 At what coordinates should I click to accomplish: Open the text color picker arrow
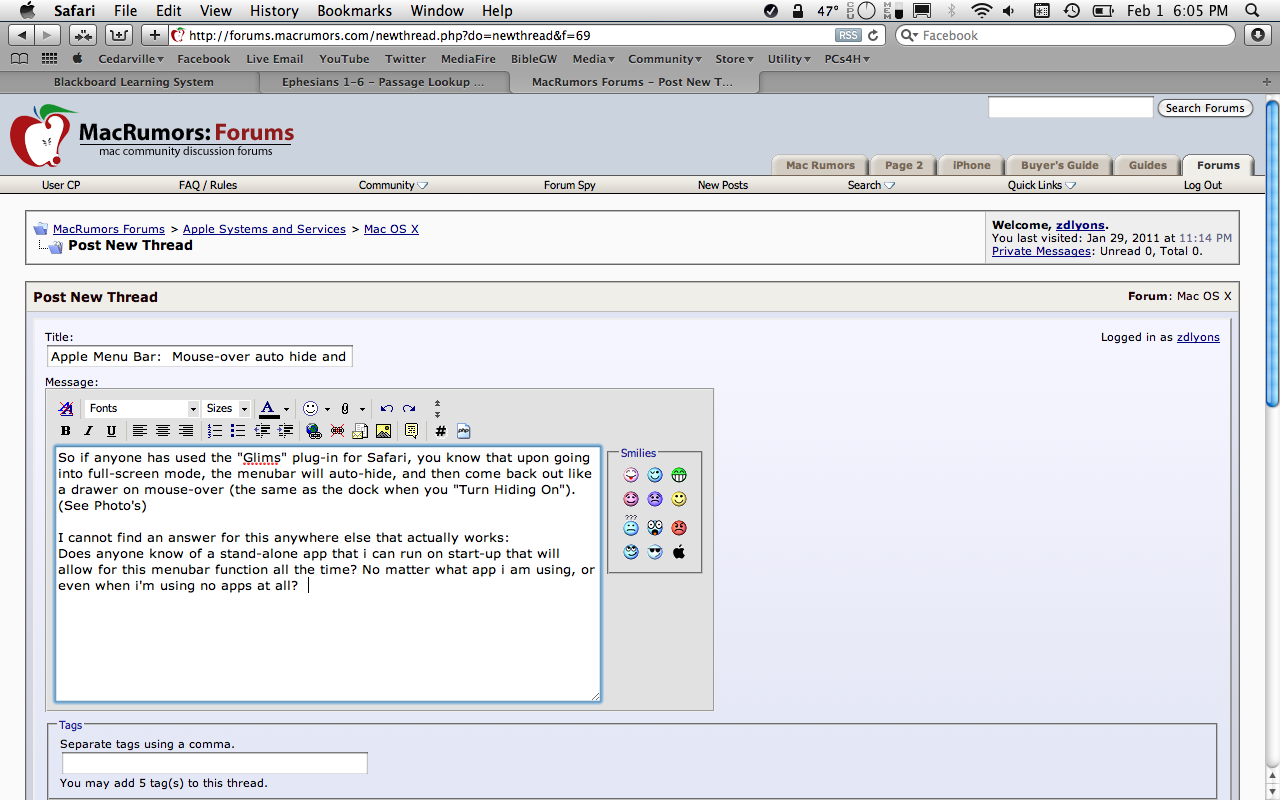tap(286, 408)
